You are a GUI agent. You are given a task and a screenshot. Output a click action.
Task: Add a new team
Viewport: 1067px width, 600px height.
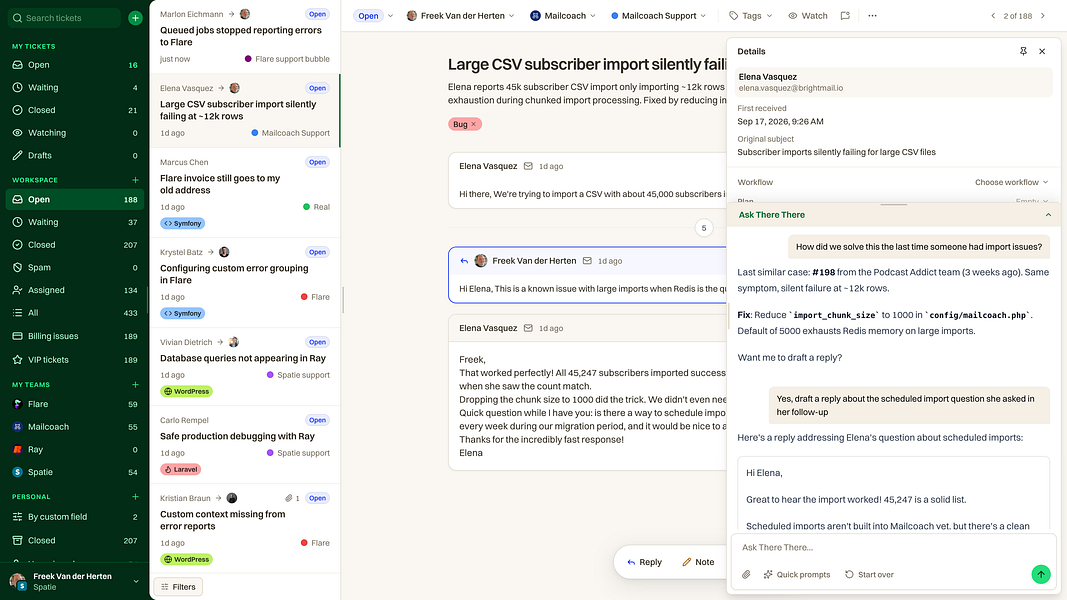[x=135, y=384]
